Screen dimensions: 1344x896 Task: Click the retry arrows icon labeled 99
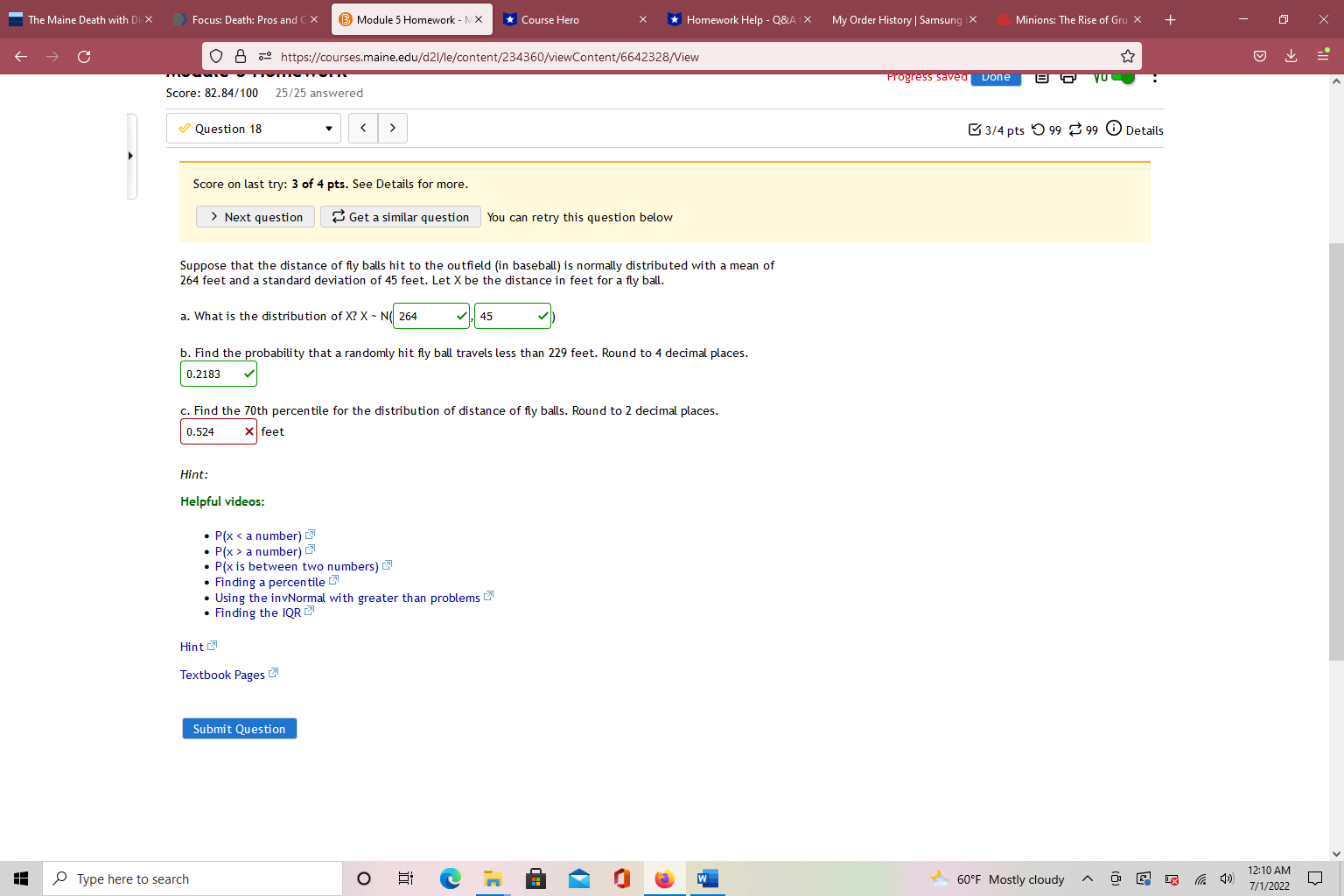pos(1075,129)
